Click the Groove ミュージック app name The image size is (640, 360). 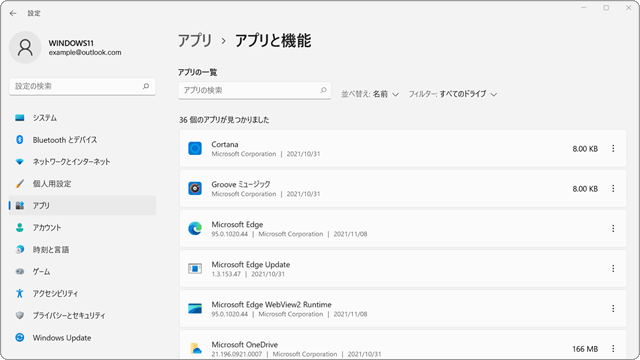241,184
